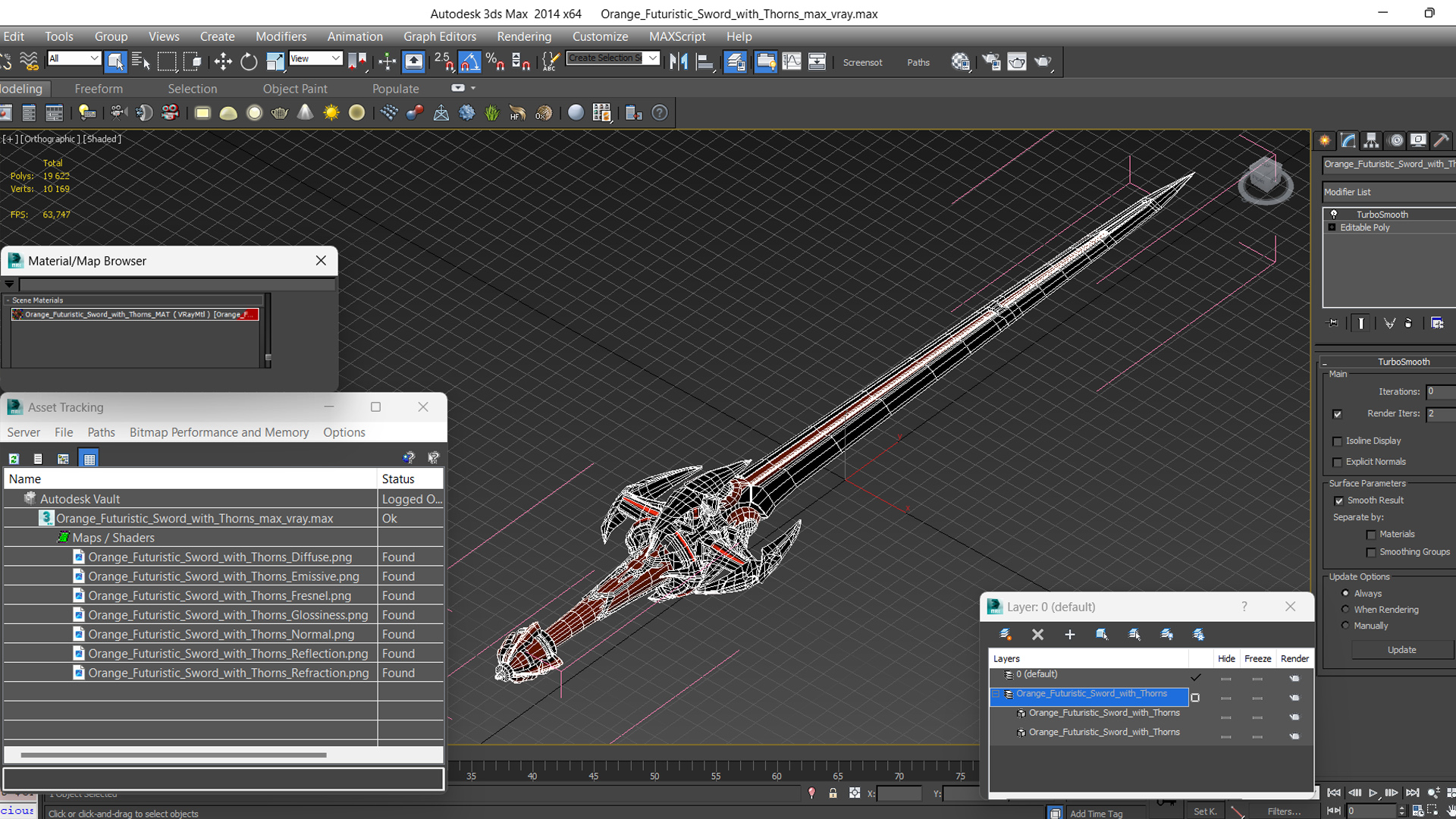Toggle TurboSmooth modifier lightbulb
Viewport: 1456px width, 819px height.
pos(1334,215)
